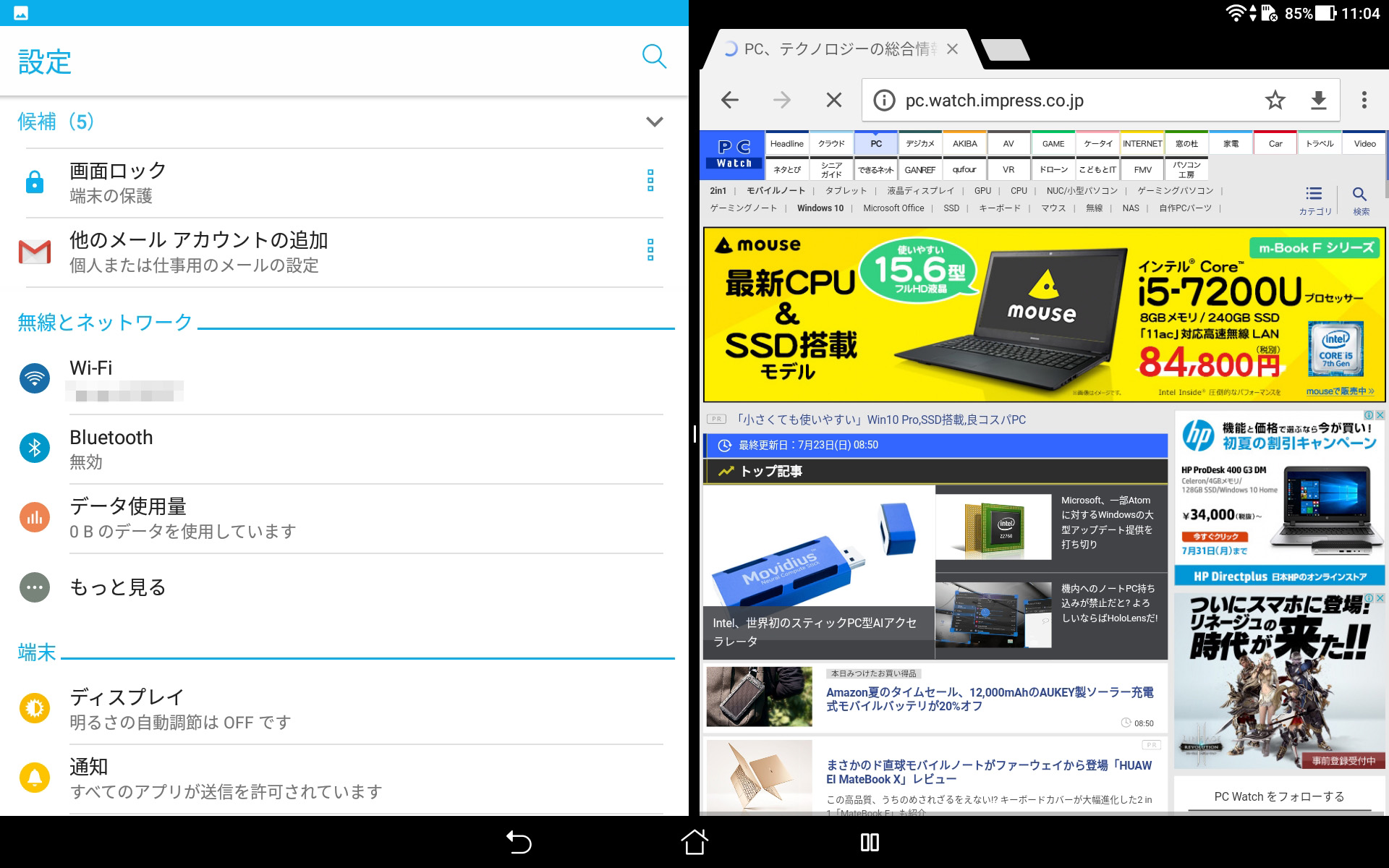This screenshot has height=868, width=1389.
Task: Tap the Android home button
Action: click(694, 843)
